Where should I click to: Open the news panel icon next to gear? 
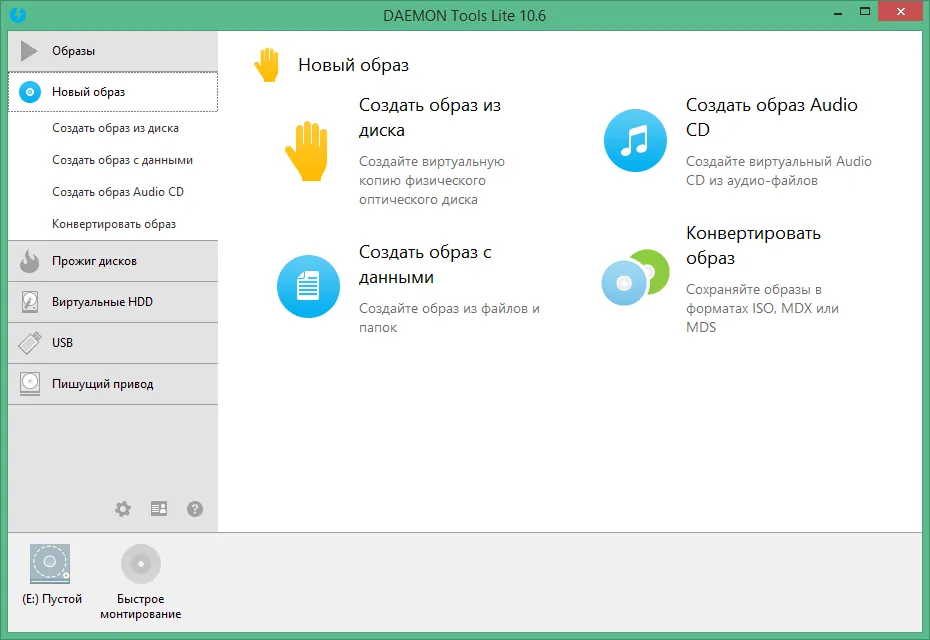159,508
